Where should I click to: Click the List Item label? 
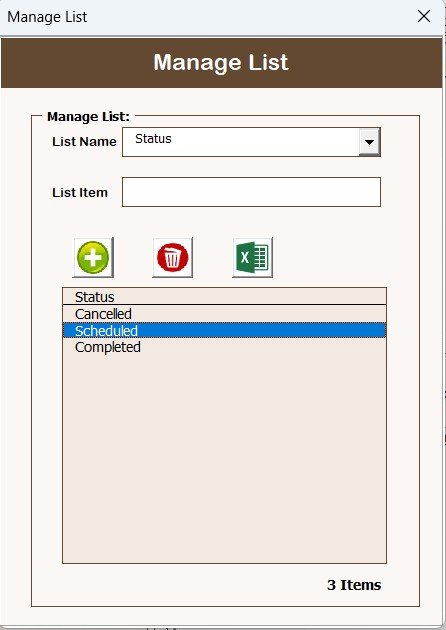tap(80, 192)
